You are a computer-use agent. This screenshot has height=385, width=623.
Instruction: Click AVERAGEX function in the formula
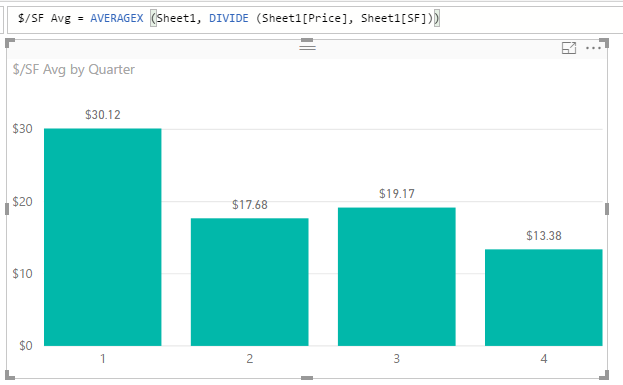[x=117, y=18]
